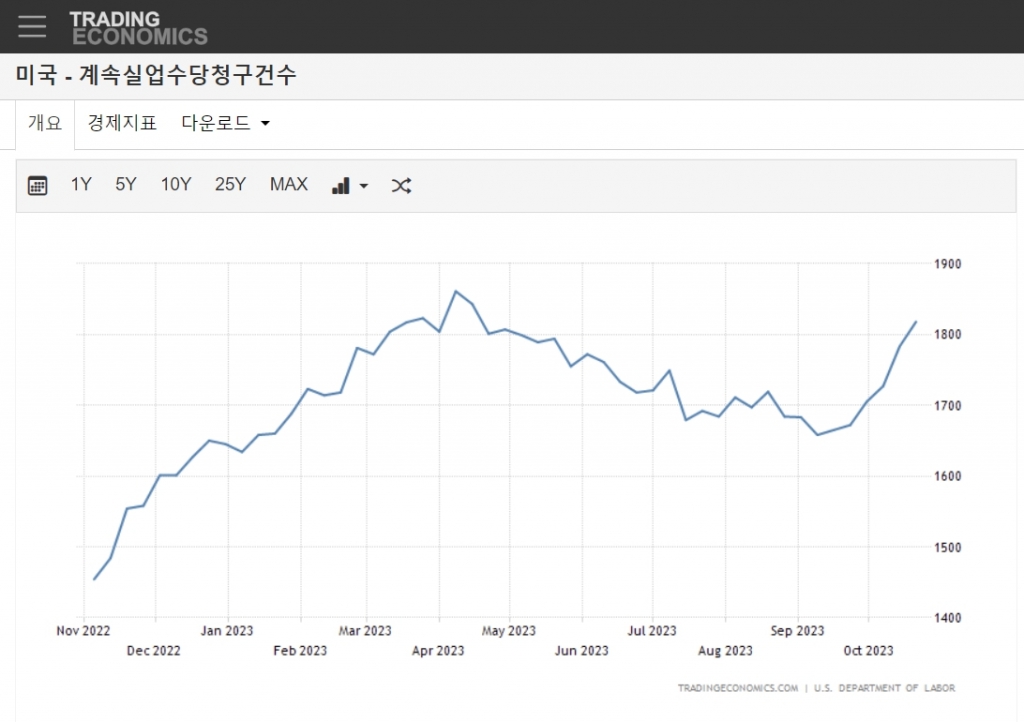
Task: Switch chart to 5Y range
Action: [126, 184]
